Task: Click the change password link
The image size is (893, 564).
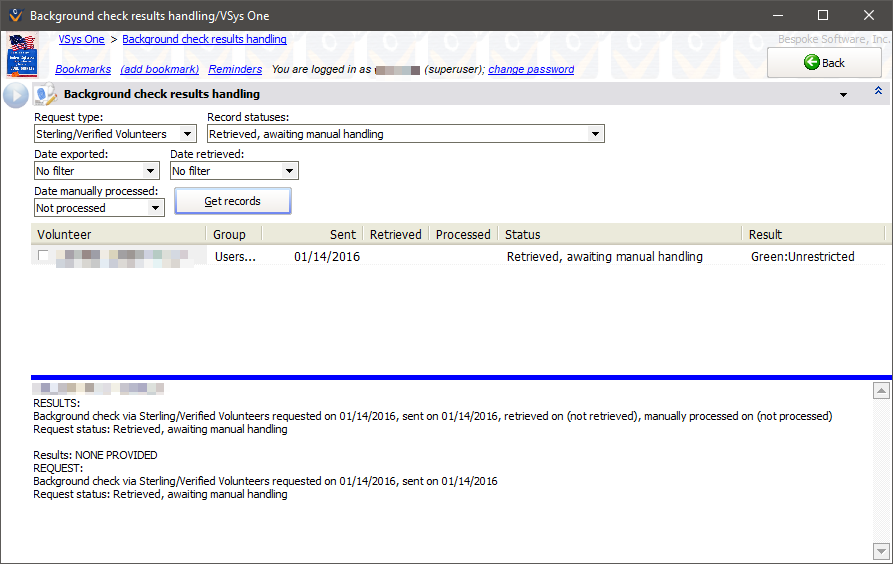Action: [x=531, y=70]
